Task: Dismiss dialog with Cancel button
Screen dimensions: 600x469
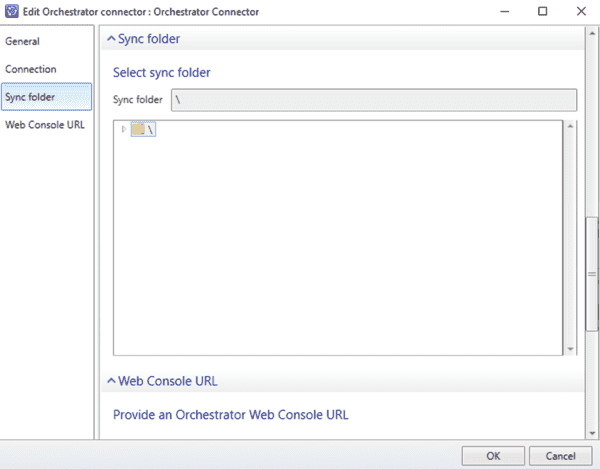Action: 560,456
